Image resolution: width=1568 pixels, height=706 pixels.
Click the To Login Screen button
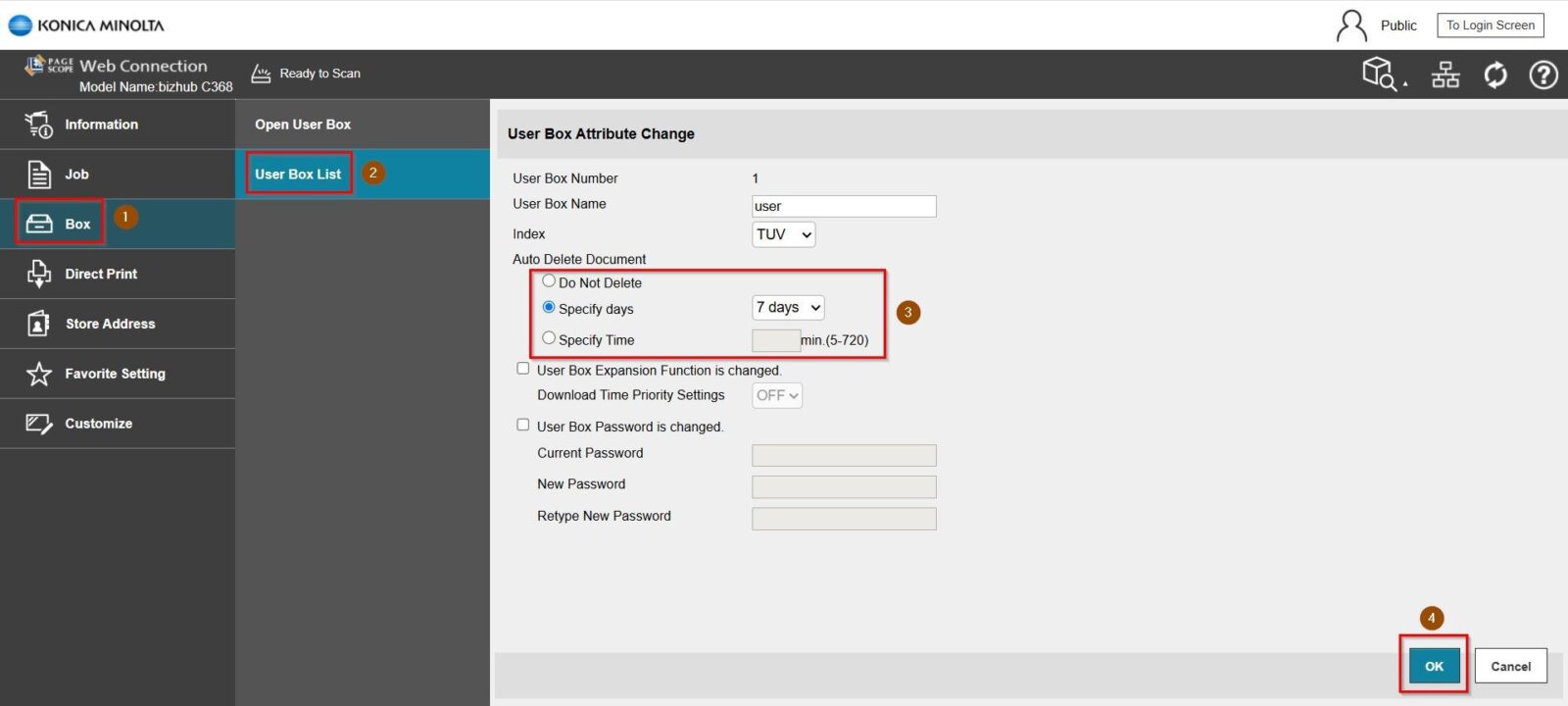click(1490, 25)
